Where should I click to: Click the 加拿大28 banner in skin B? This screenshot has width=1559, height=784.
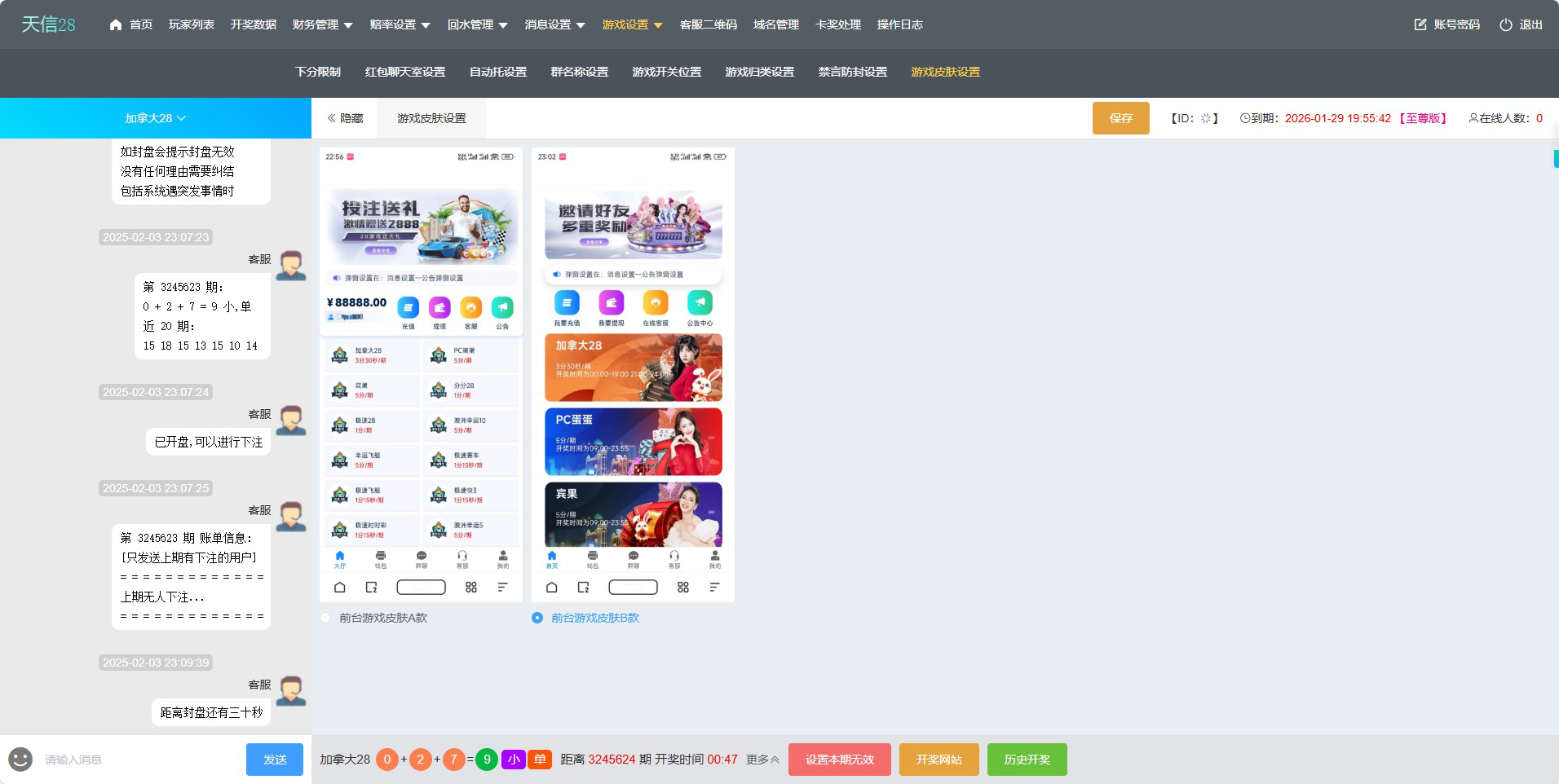coord(634,368)
